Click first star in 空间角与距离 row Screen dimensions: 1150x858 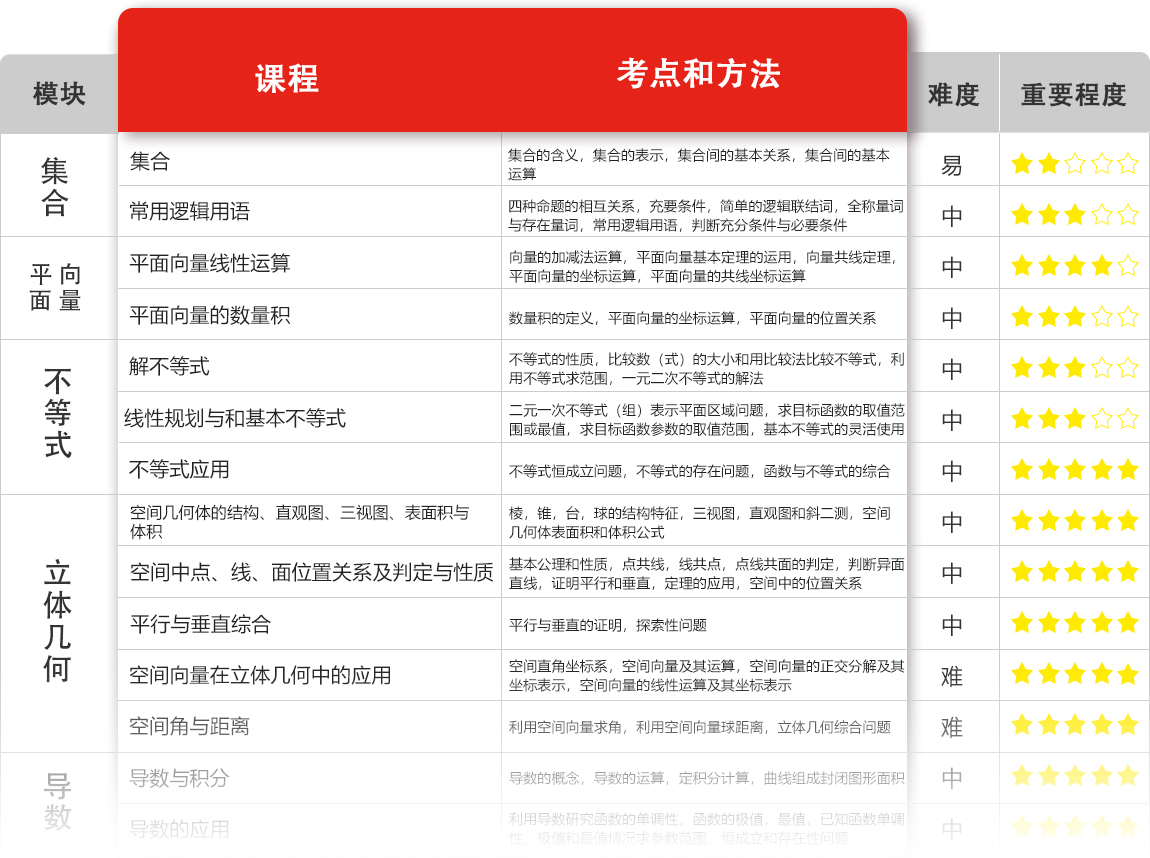pyautogui.click(x=1022, y=725)
